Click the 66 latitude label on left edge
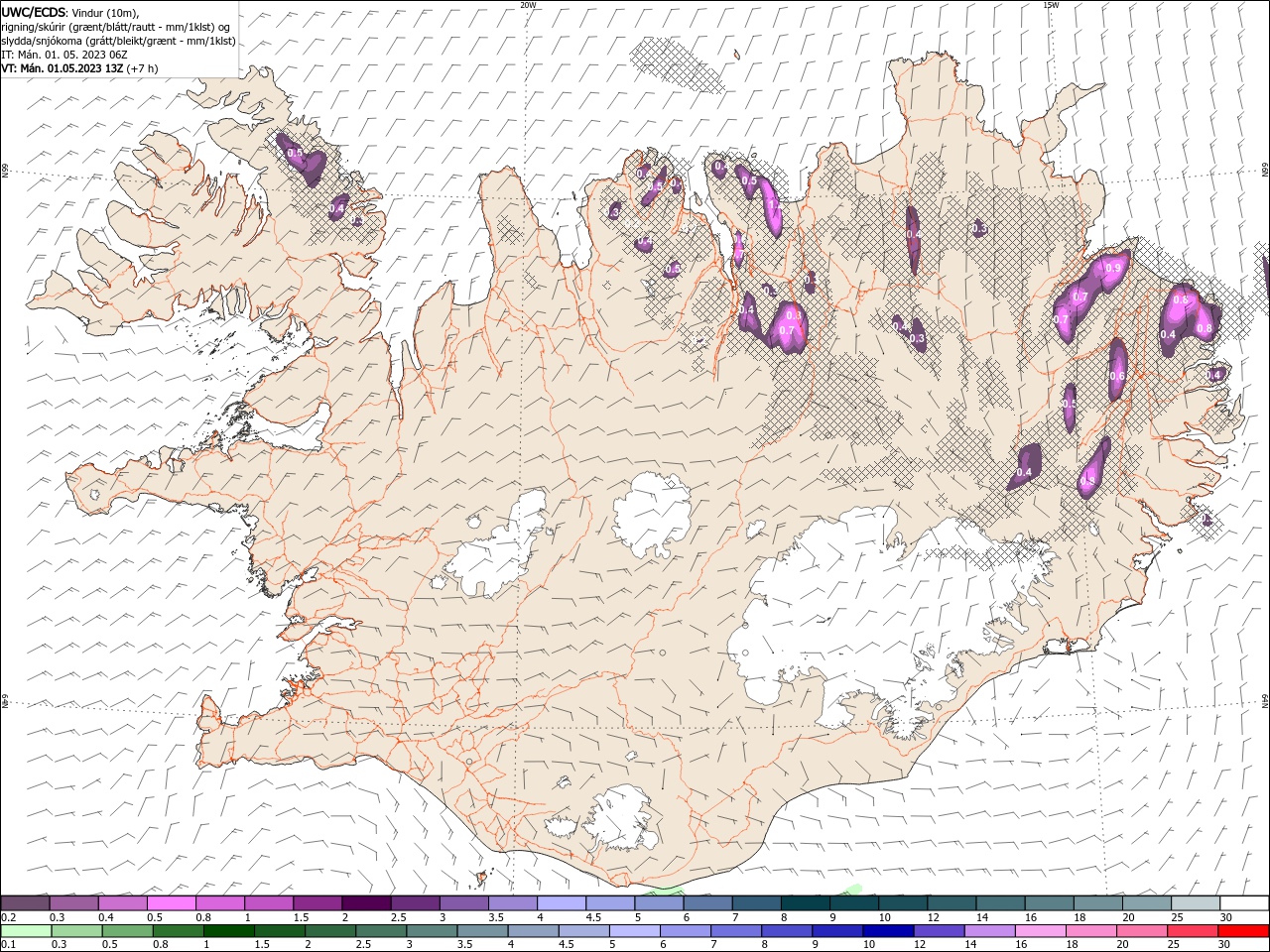1270x952 pixels. click(5, 172)
